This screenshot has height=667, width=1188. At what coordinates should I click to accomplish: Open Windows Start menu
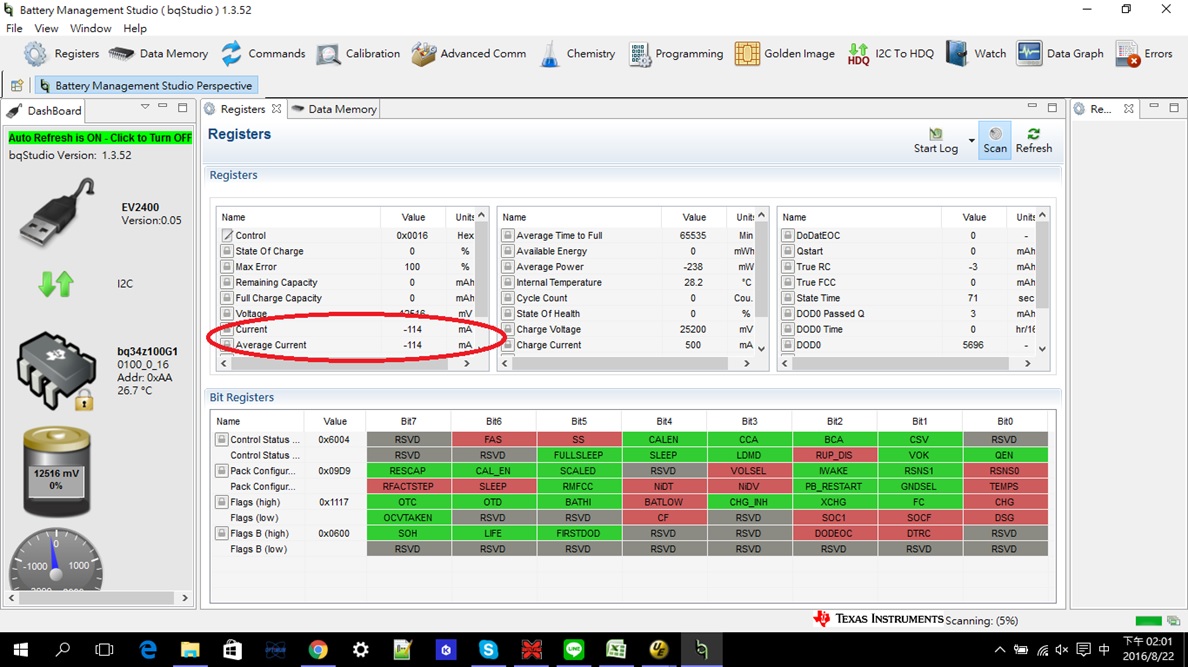(x=21, y=650)
